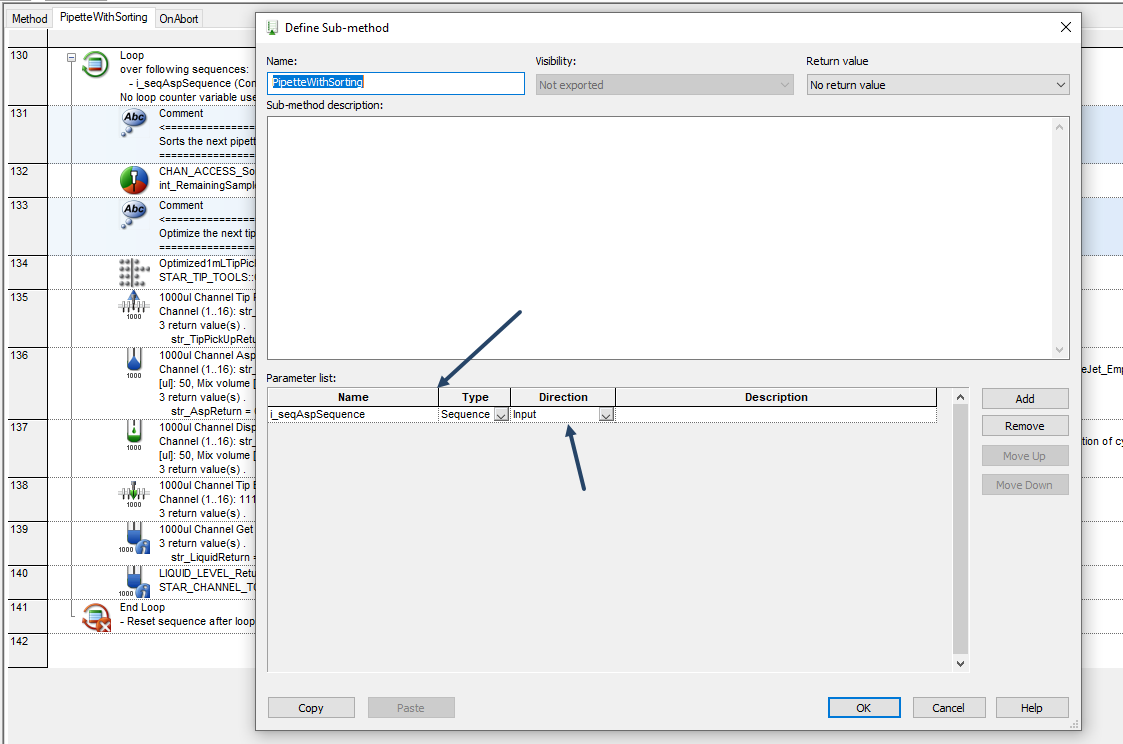Click 'str_TipPickUpRetu' return value text
The height and width of the screenshot is (744, 1123).
[213, 339]
